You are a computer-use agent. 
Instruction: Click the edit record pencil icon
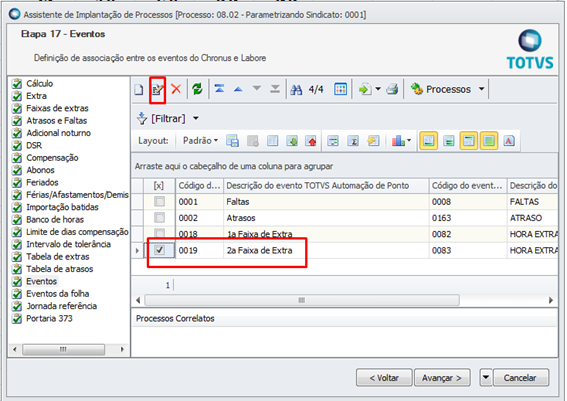(x=157, y=89)
